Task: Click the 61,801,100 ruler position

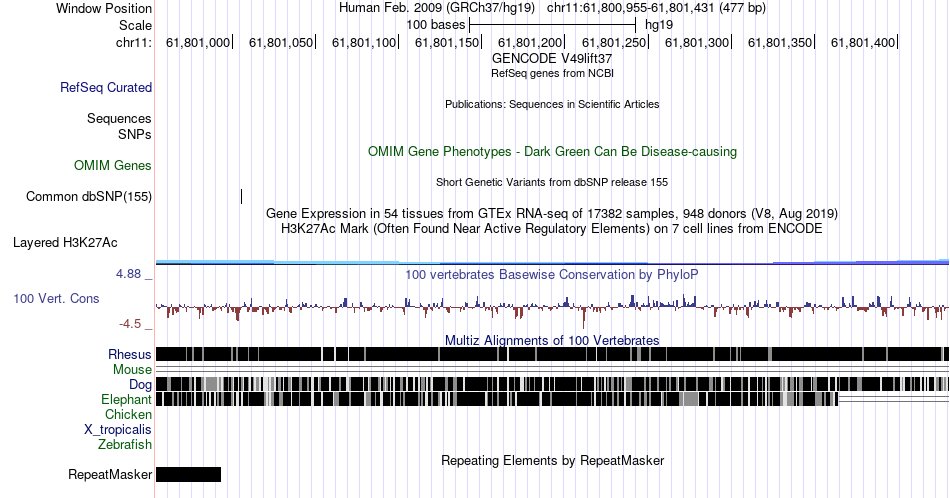Action: [x=364, y=42]
